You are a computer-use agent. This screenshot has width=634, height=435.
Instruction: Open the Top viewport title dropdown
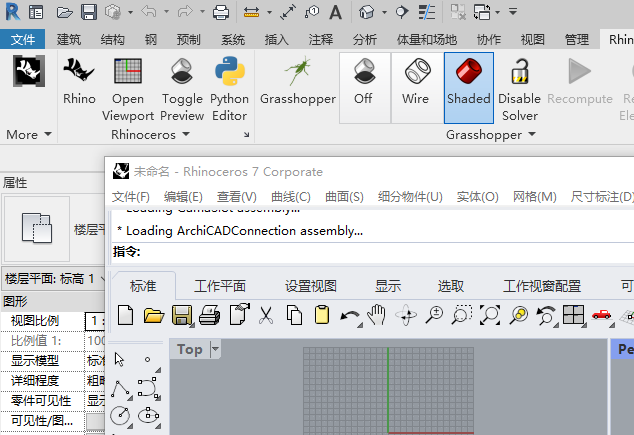pos(215,349)
